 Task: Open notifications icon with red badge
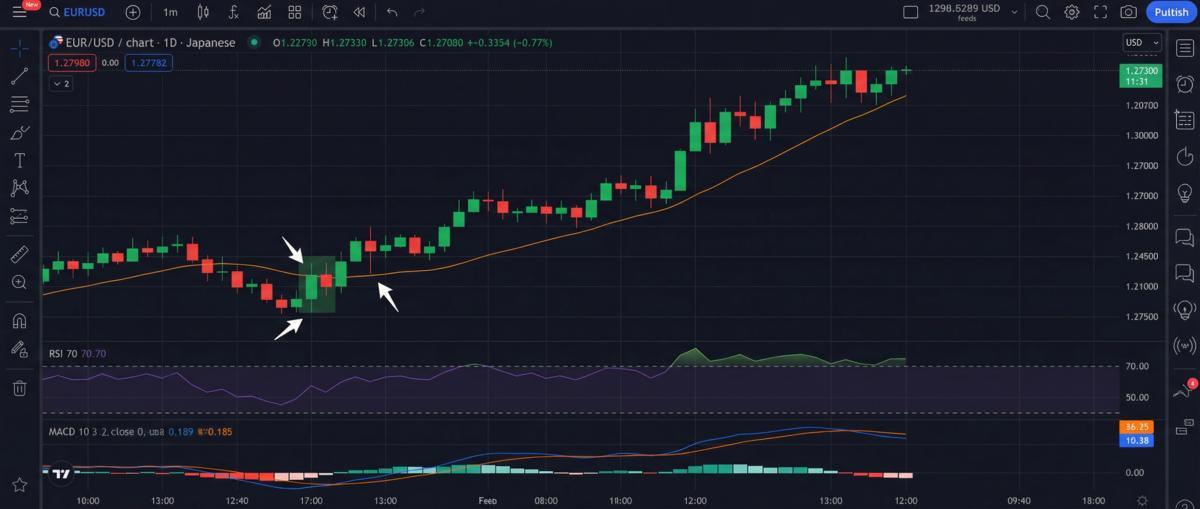[x=1185, y=390]
